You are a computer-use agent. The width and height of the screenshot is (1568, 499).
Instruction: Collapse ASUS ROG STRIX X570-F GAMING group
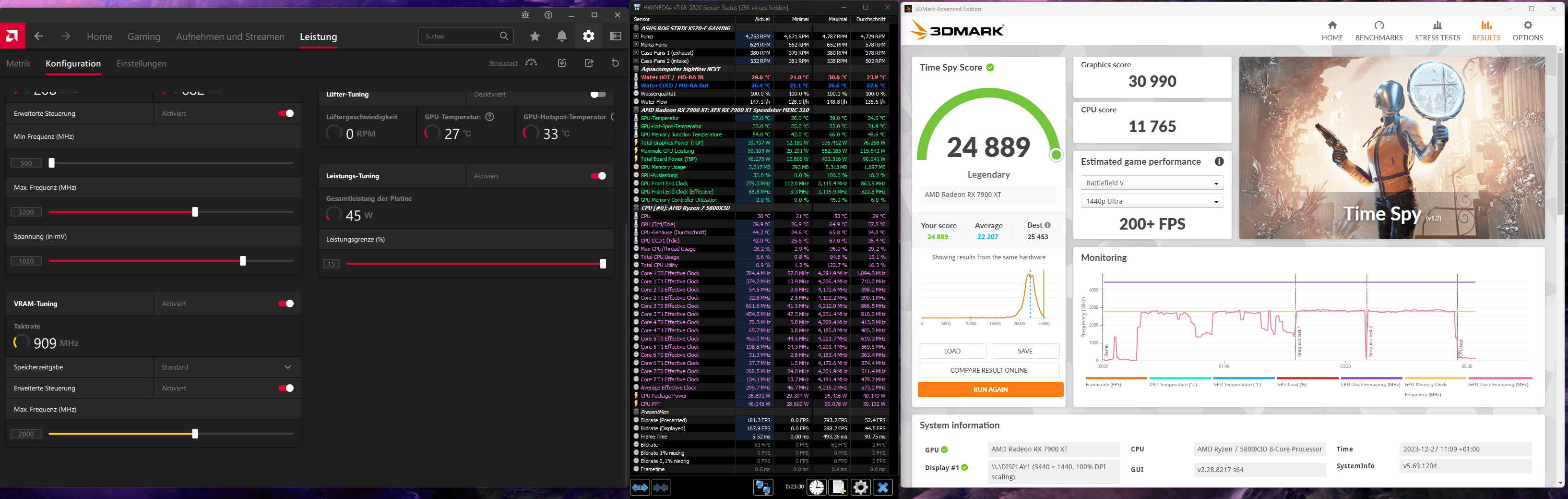[636, 28]
